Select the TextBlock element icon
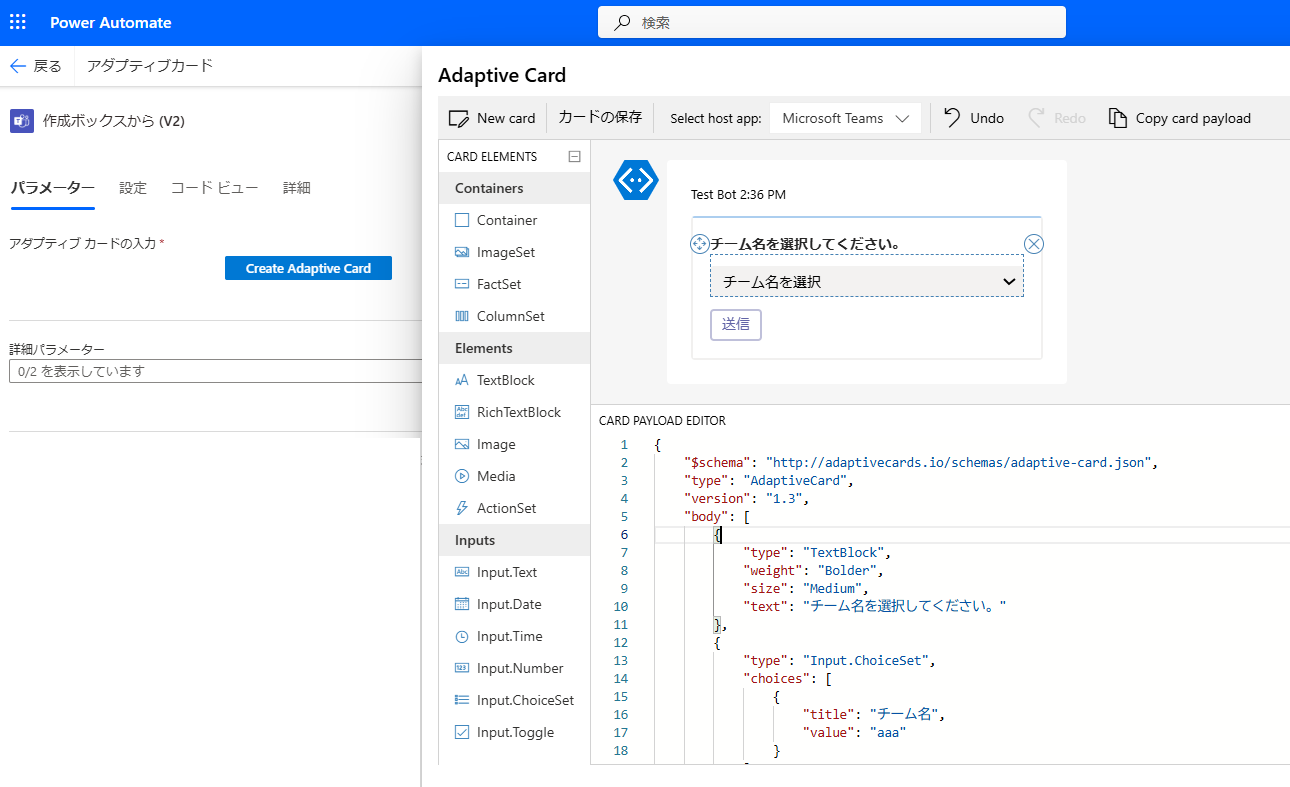The image size is (1290, 787). click(462, 380)
